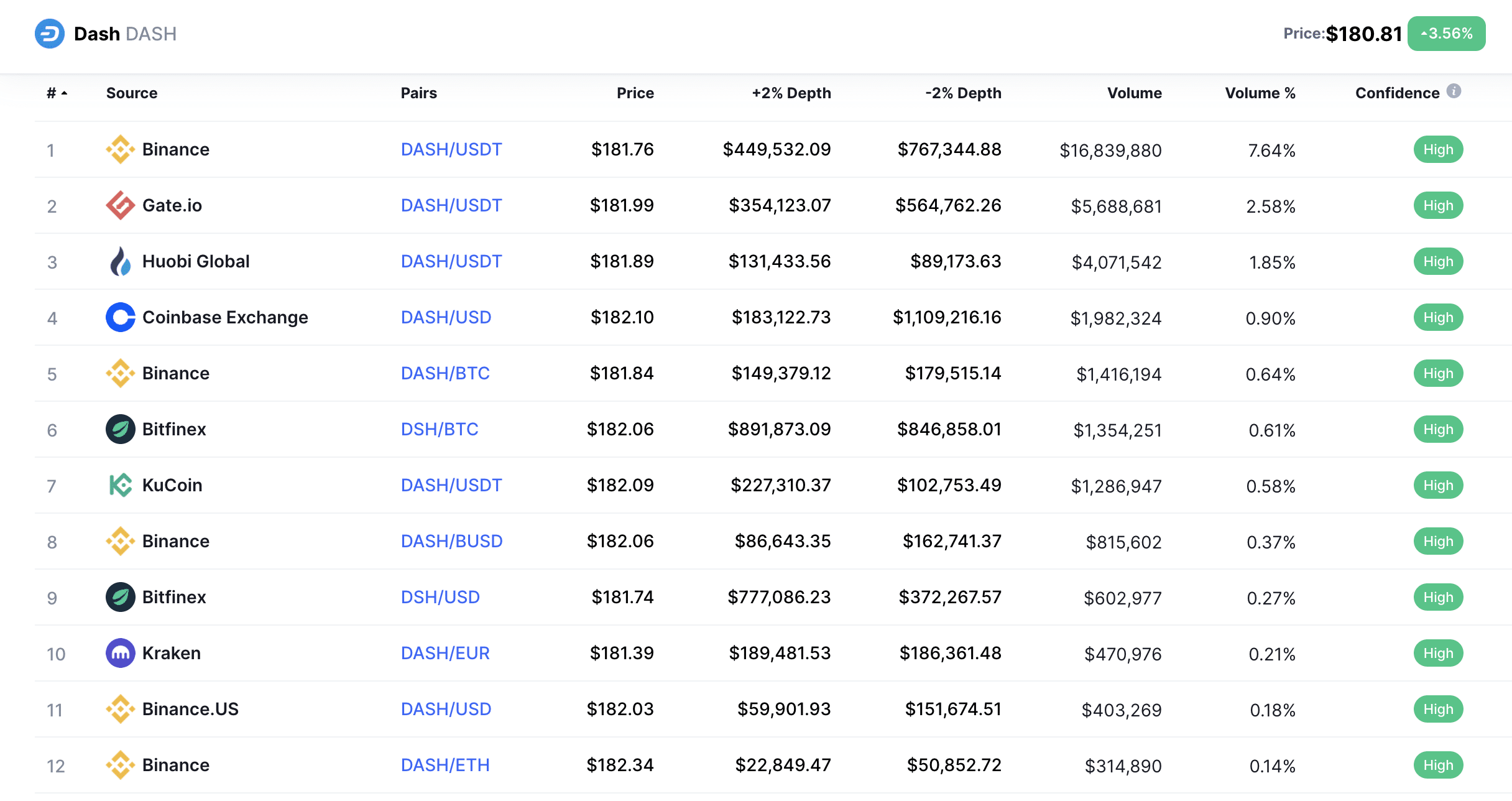This screenshot has height=801, width=1512.
Task: Click the Gate.io logo in row 2
Action: point(121,205)
